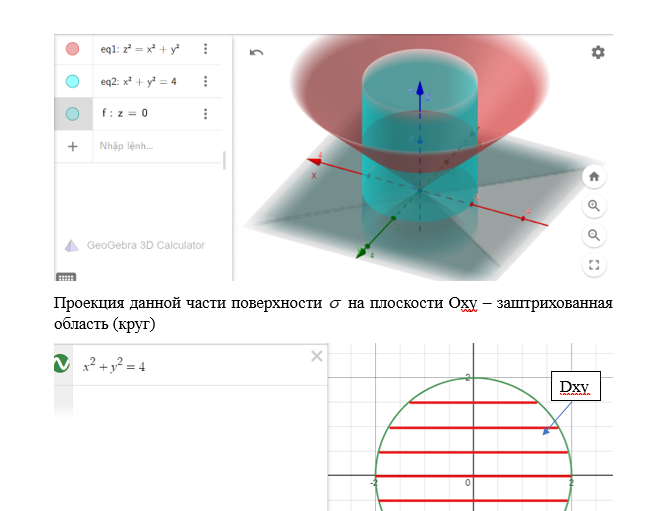Screen dimensions: 652x511
Task: Toggle the Desmos graph color icon
Action: click(62, 364)
